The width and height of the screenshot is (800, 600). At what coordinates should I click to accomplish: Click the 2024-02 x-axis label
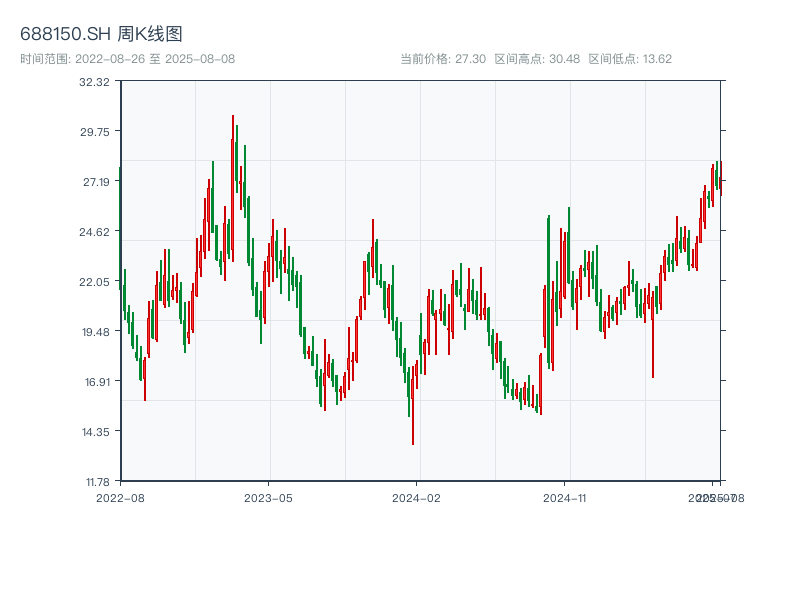pos(416,498)
